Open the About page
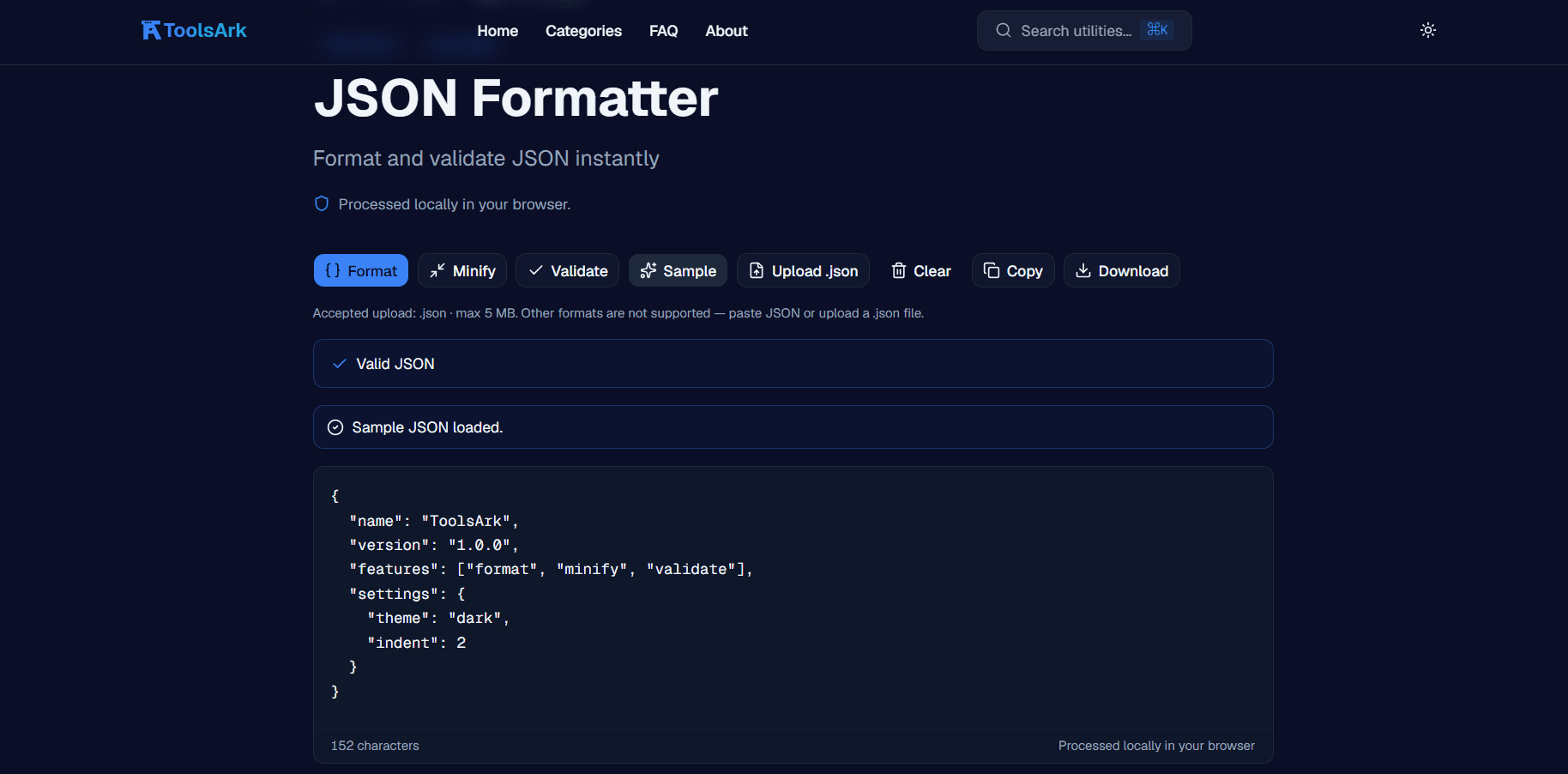 (727, 31)
